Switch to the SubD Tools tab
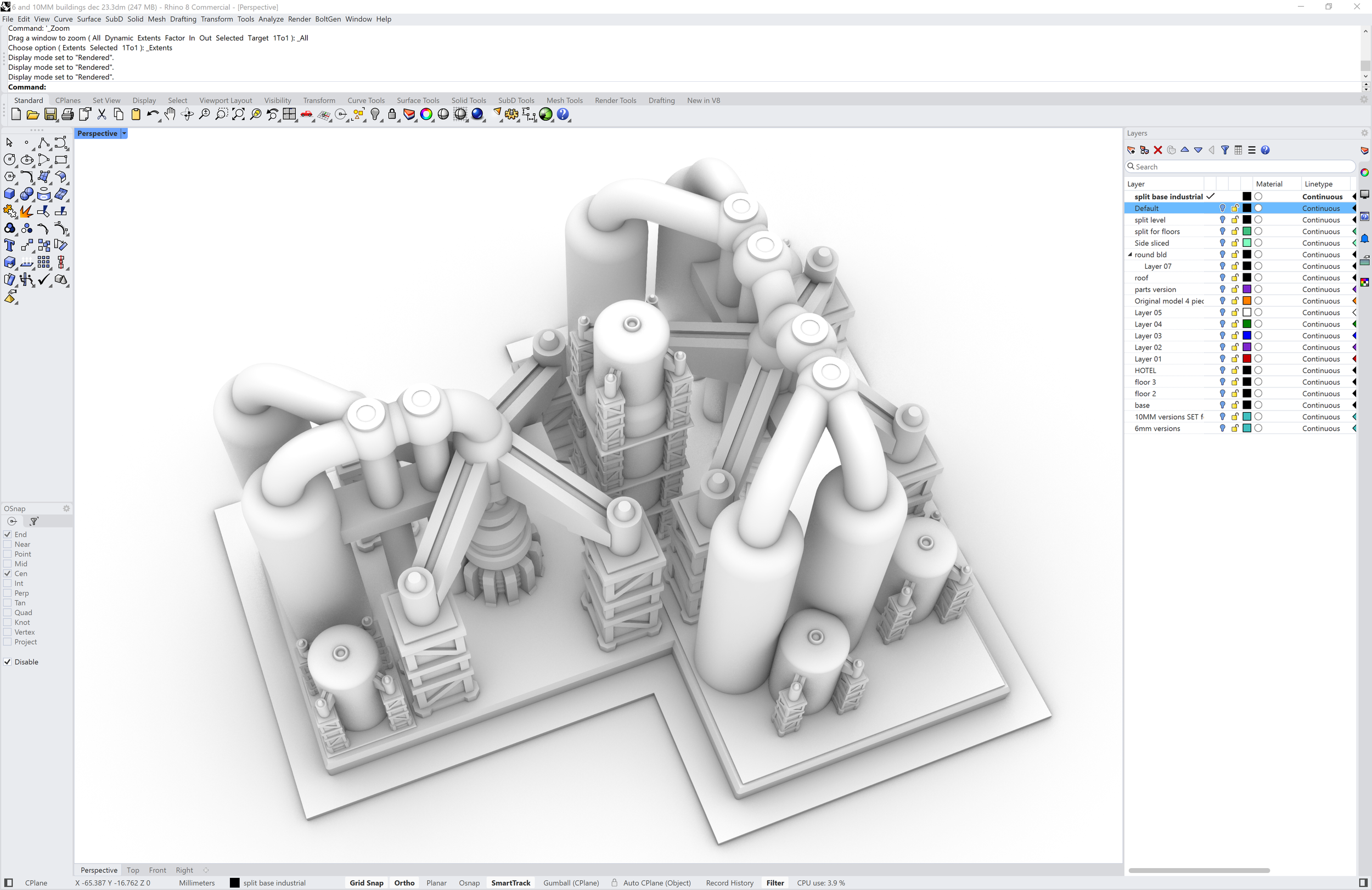This screenshot has height=890, width=1372. tap(516, 100)
